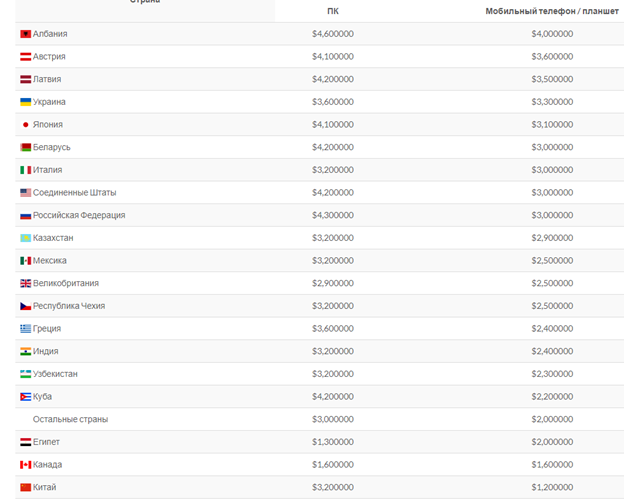The width and height of the screenshot is (624, 500).
Task: Select the Беларусь country name
Action: [51, 148]
